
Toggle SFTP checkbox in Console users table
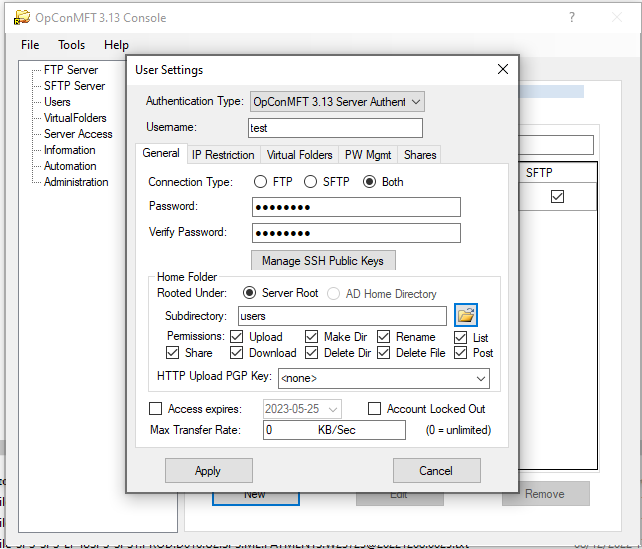point(557,197)
